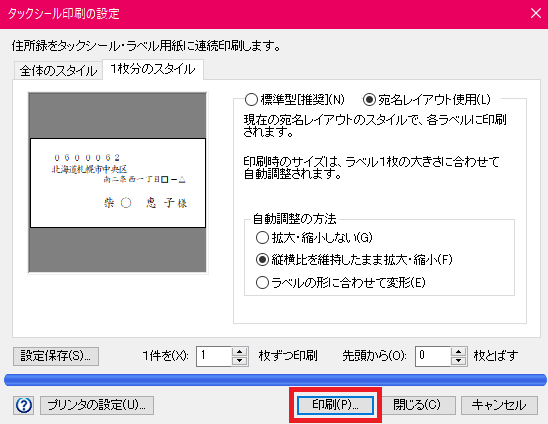The width and height of the screenshot is (548, 424).
Task: Focus the 1件を copies input field
Action: click(x=214, y=357)
